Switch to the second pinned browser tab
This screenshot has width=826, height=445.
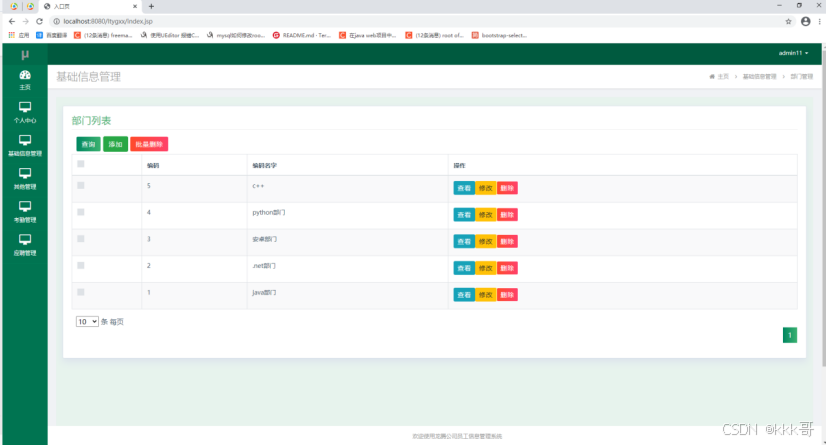[31, 6]
